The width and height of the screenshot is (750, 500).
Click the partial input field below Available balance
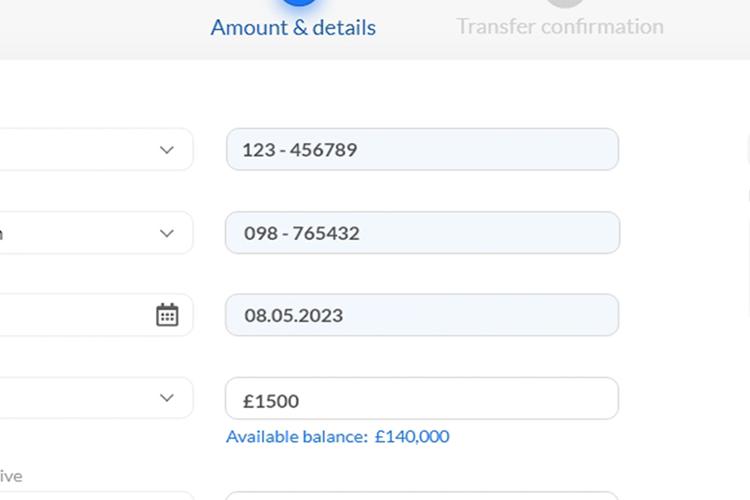coord(422,496)
